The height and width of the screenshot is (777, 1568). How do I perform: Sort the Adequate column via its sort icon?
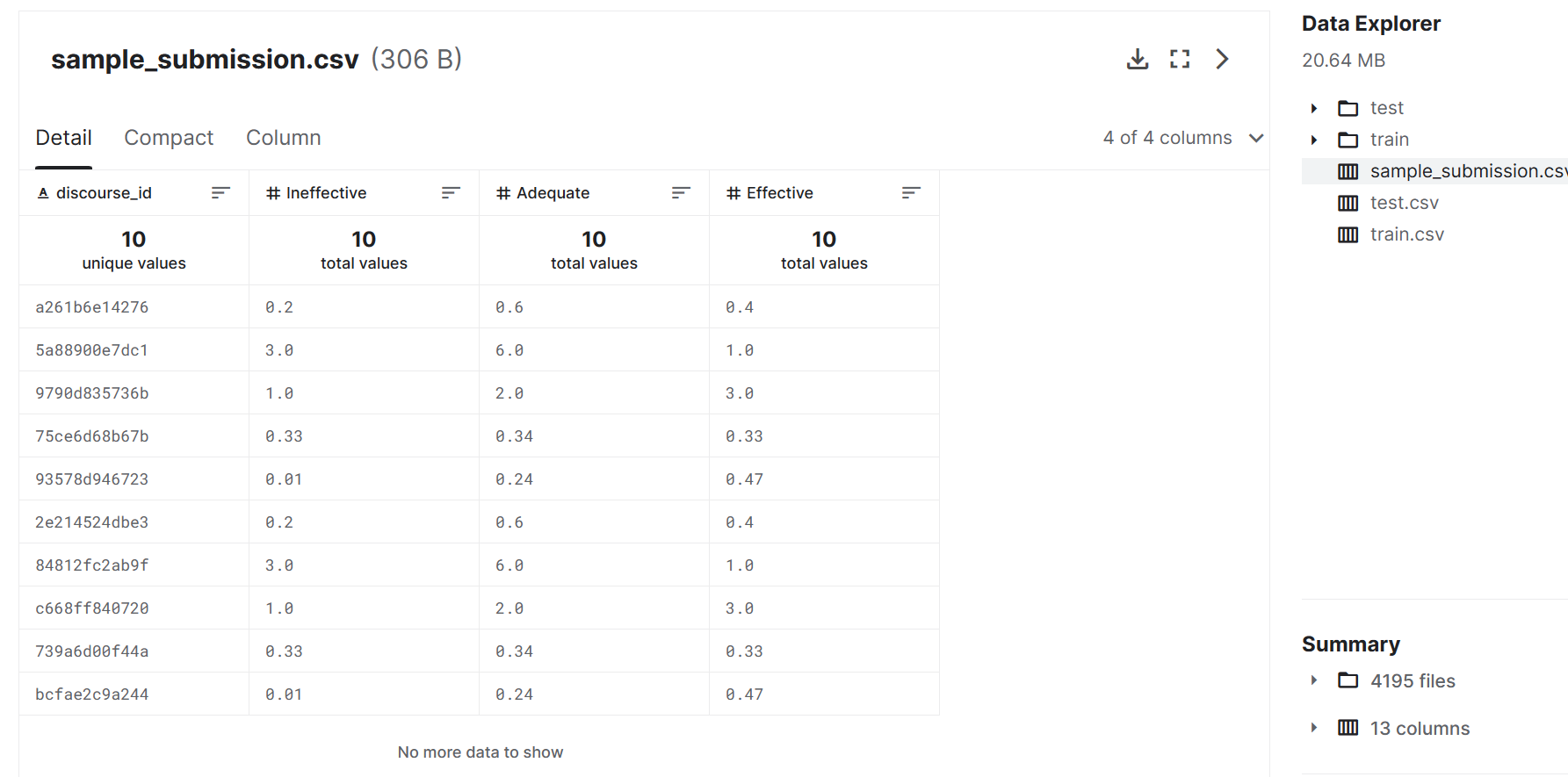681,193
